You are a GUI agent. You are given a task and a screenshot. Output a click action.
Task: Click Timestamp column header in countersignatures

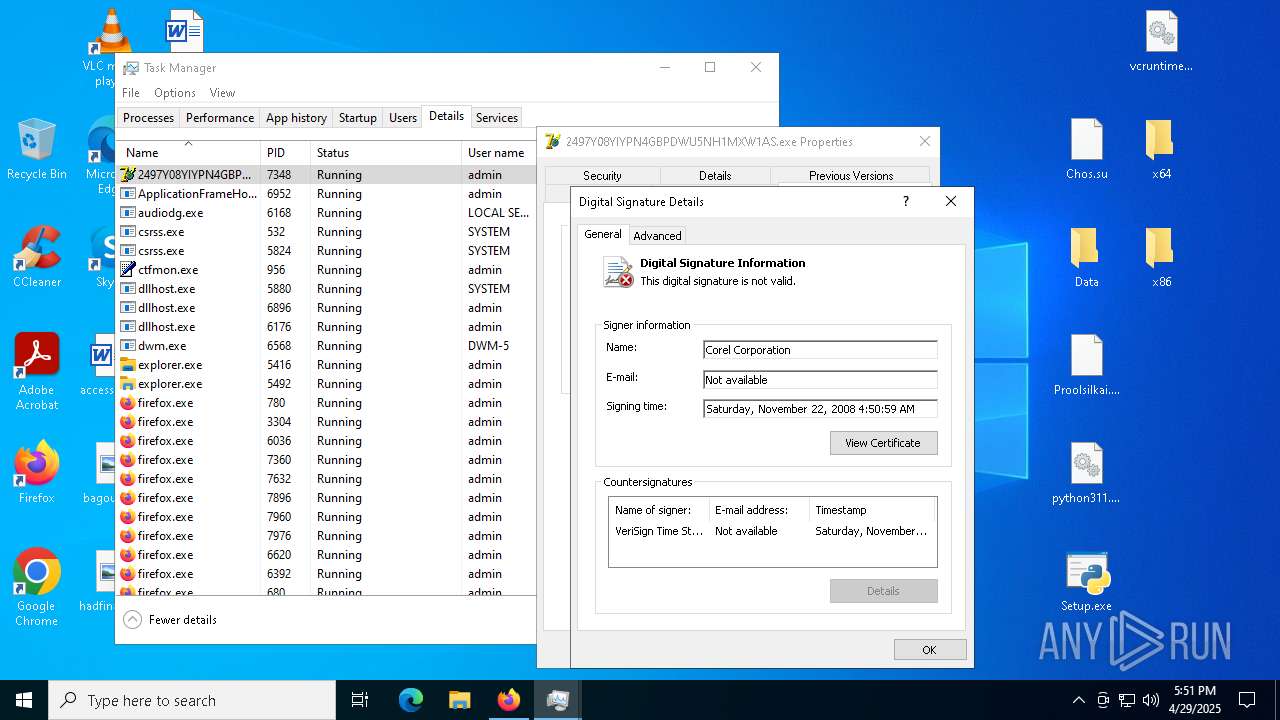pyautogui.click(x=872, y=510)
